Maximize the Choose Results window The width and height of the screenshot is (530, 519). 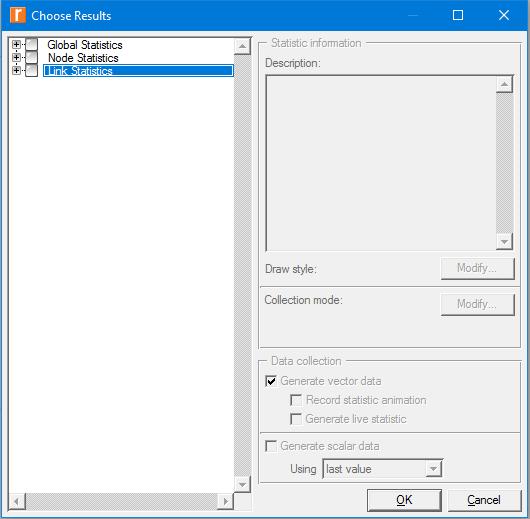(x=458, y=15)
